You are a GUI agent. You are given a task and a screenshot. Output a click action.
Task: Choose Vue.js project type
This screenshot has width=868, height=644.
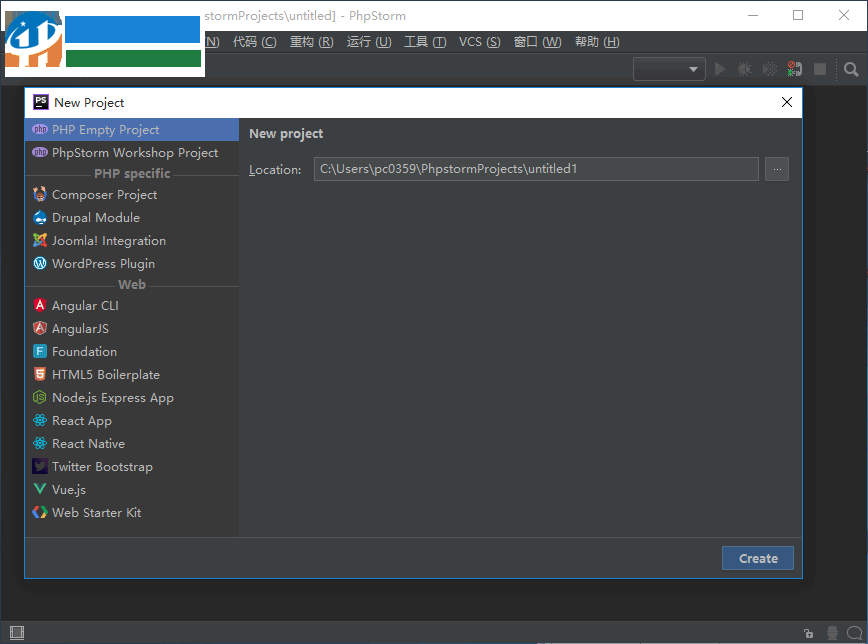[132, 490]
